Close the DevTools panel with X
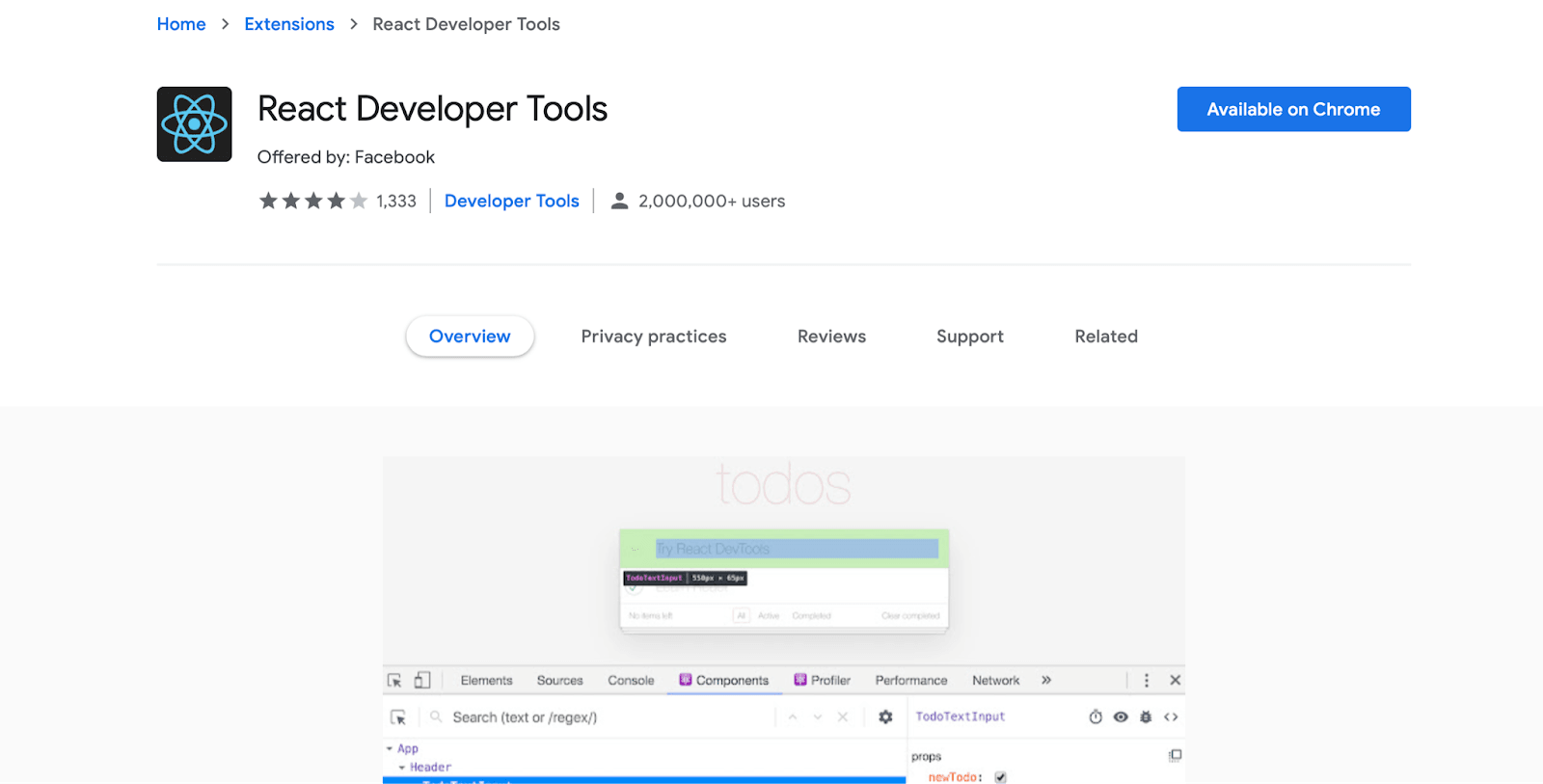Viewport: 1543px width, 784px height. click(x=1176, y=680)
